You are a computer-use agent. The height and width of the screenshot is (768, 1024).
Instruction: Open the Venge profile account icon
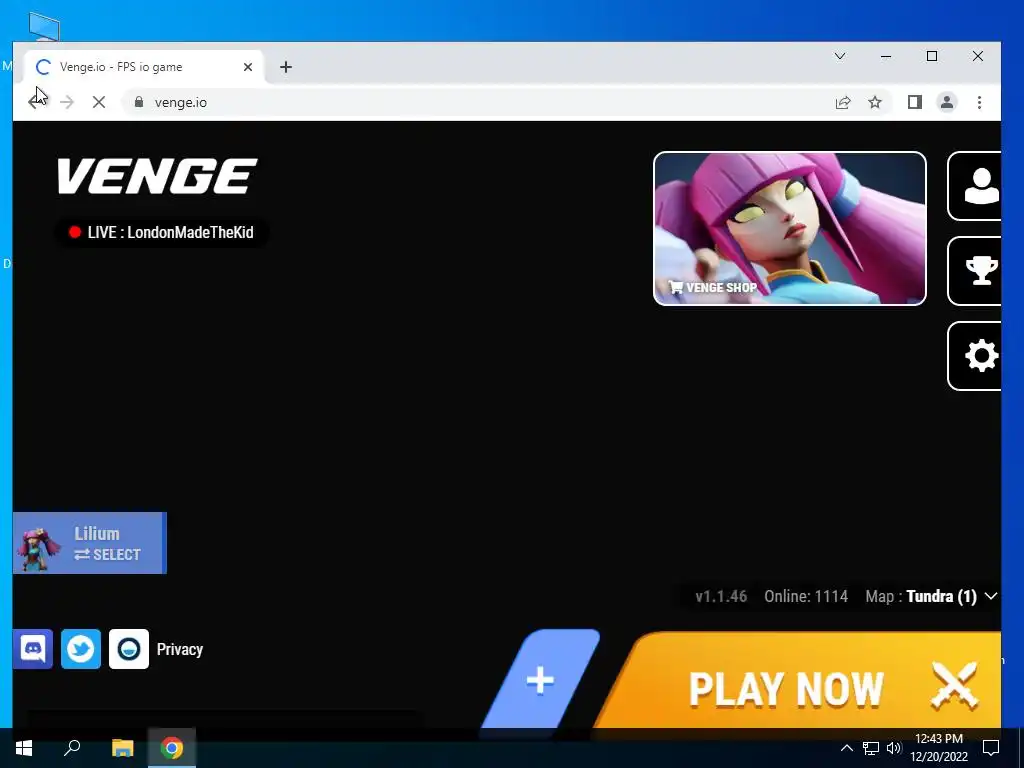[974, 186]
